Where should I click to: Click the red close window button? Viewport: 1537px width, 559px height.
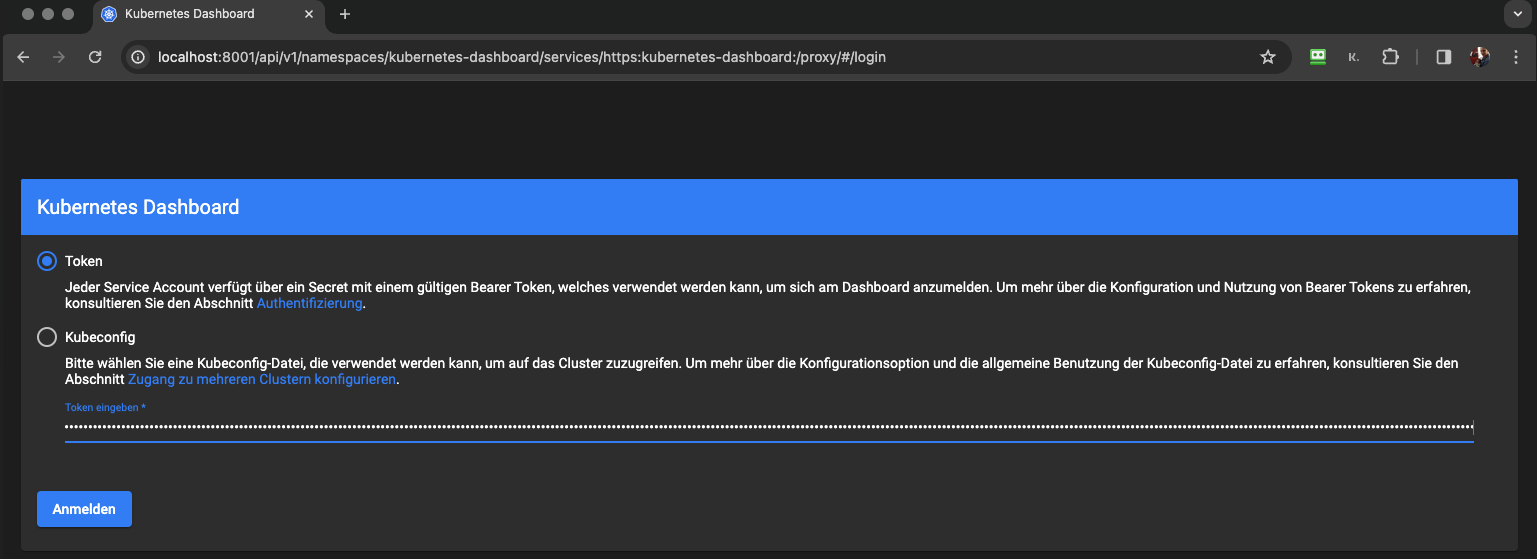click(x=27, y=14)
